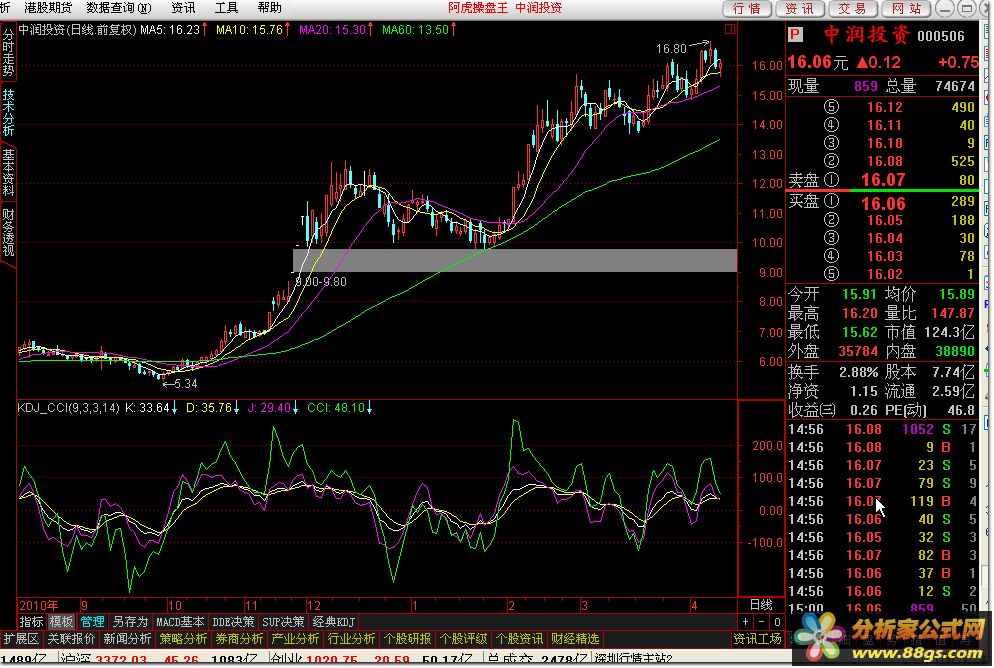Select the 指标 tab below chart
994x668 pixels.
pyautogui.click(x=32, y=622)
